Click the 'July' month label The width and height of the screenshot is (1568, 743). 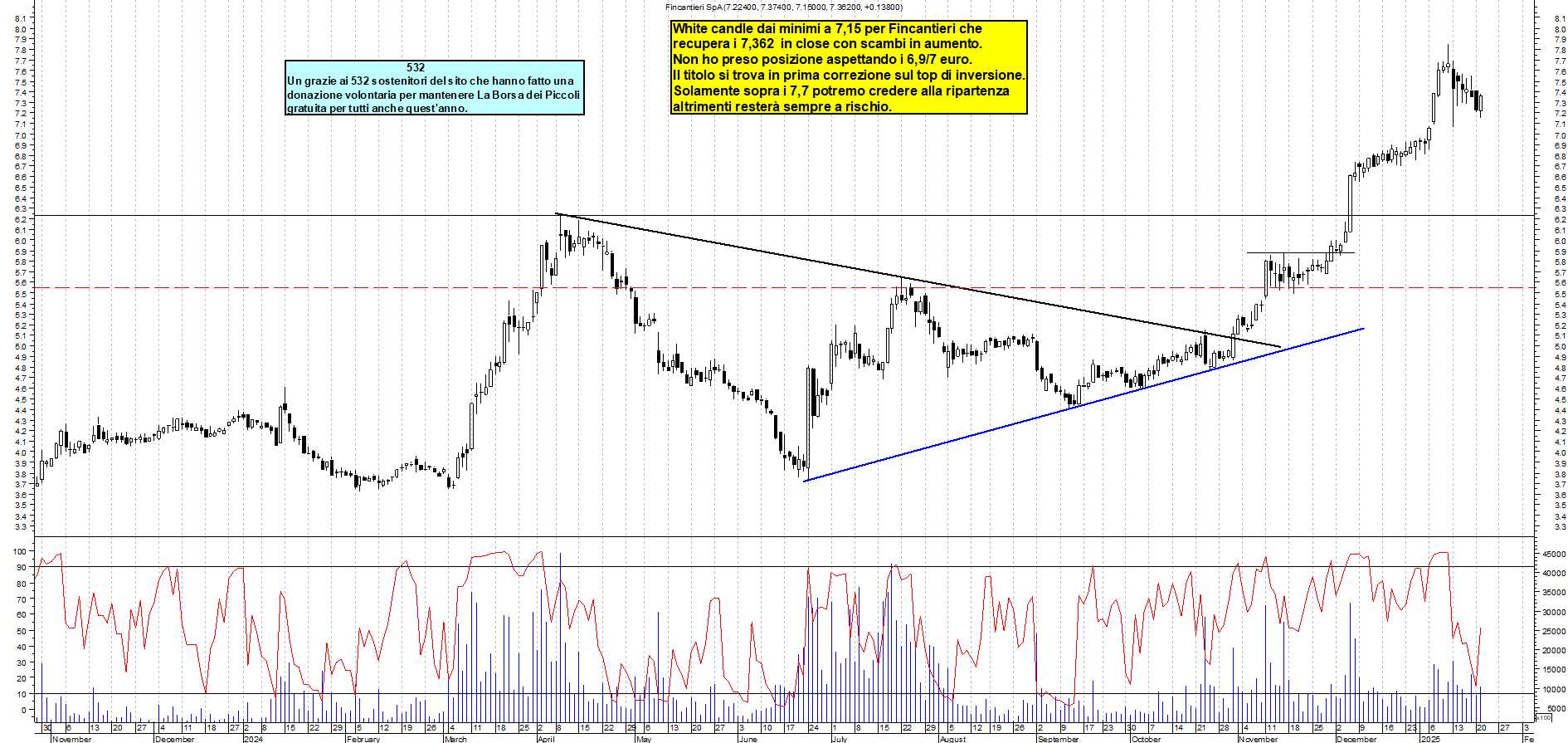click(x=840, y=739)
